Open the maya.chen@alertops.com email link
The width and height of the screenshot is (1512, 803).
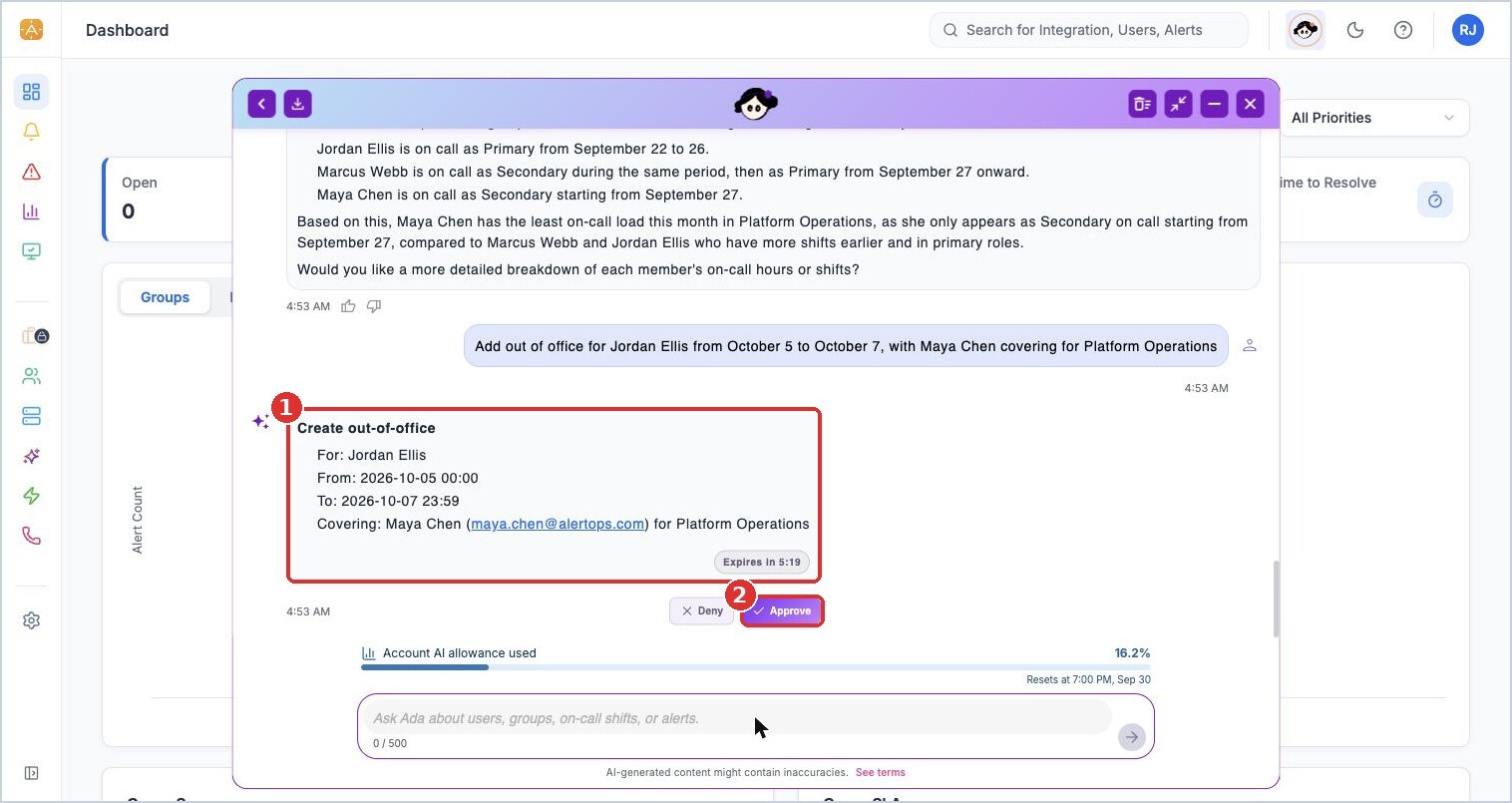tap(558, 524)
